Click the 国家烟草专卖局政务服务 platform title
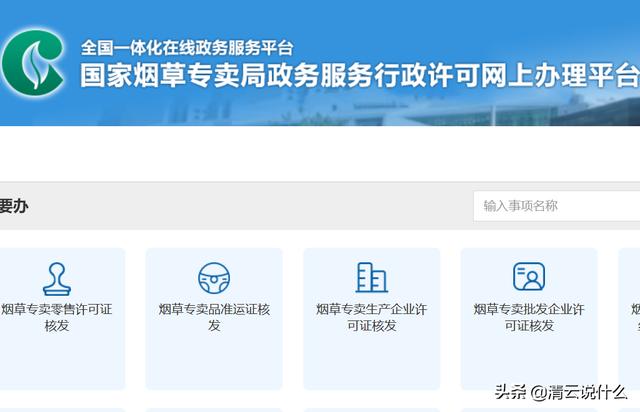This screenshot has width=640, height=412. pyautogui.click(x=360, y=75)
